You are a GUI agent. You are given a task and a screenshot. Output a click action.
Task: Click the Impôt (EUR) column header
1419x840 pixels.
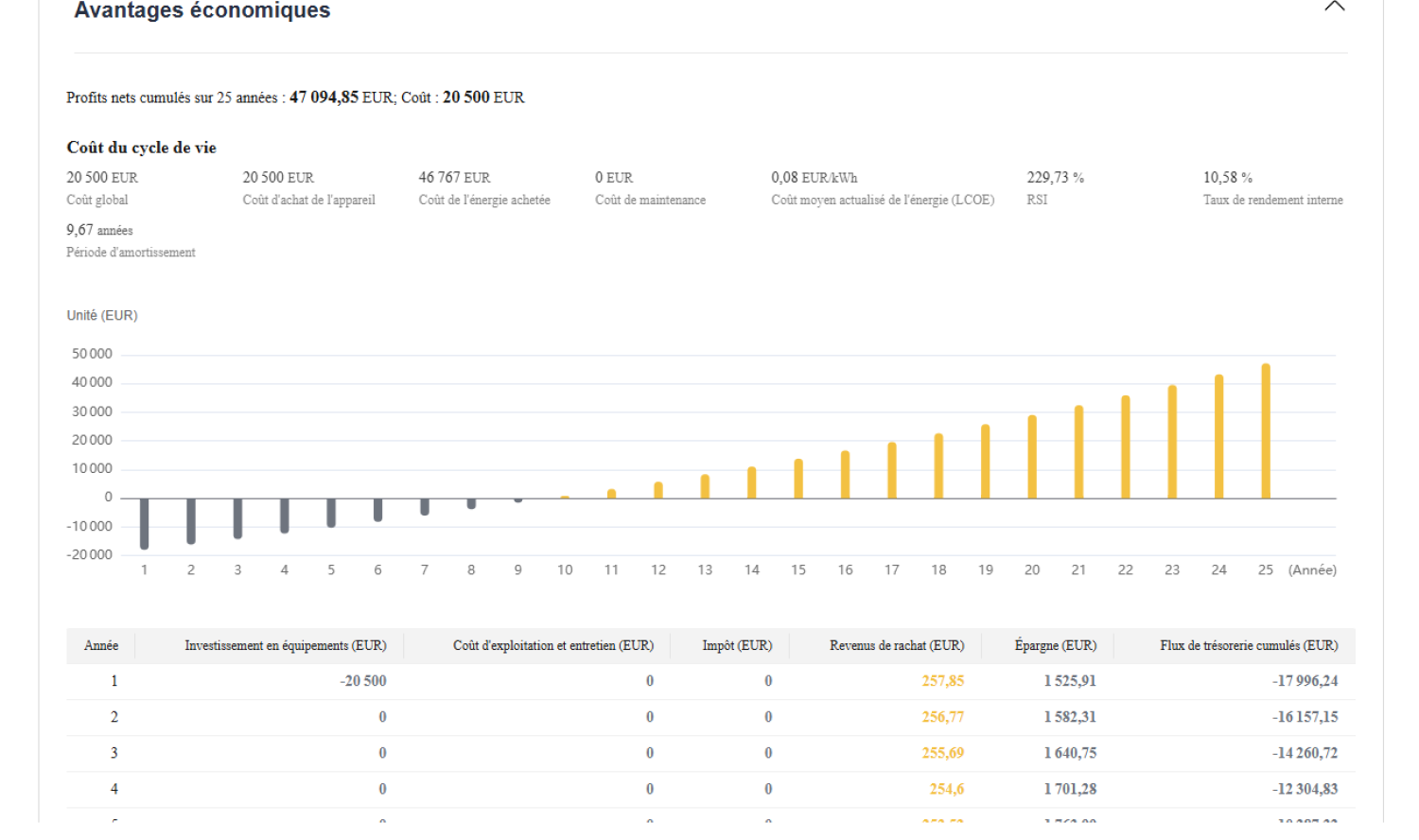(737, 646)
